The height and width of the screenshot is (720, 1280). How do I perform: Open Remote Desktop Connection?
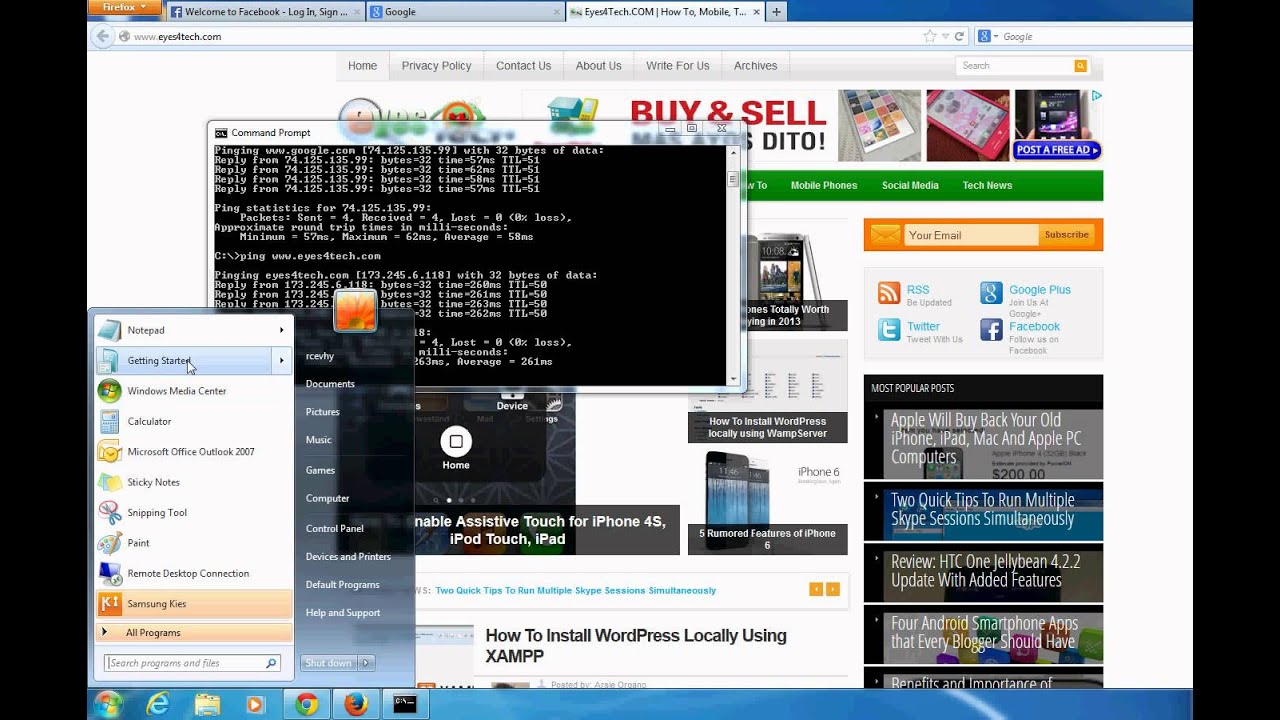tap(194, 574)
